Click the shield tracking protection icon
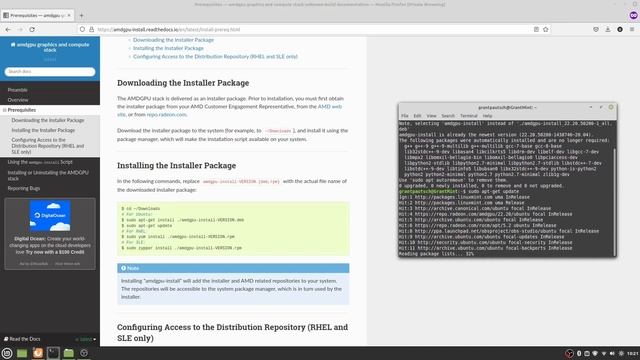Screen dimensions: 640x360 point(82,29)
